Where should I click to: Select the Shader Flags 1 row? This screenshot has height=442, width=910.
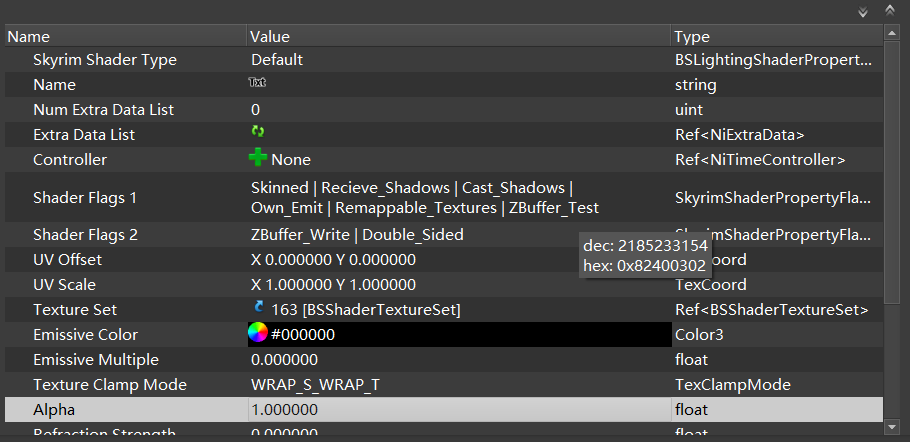pos(444,198)
